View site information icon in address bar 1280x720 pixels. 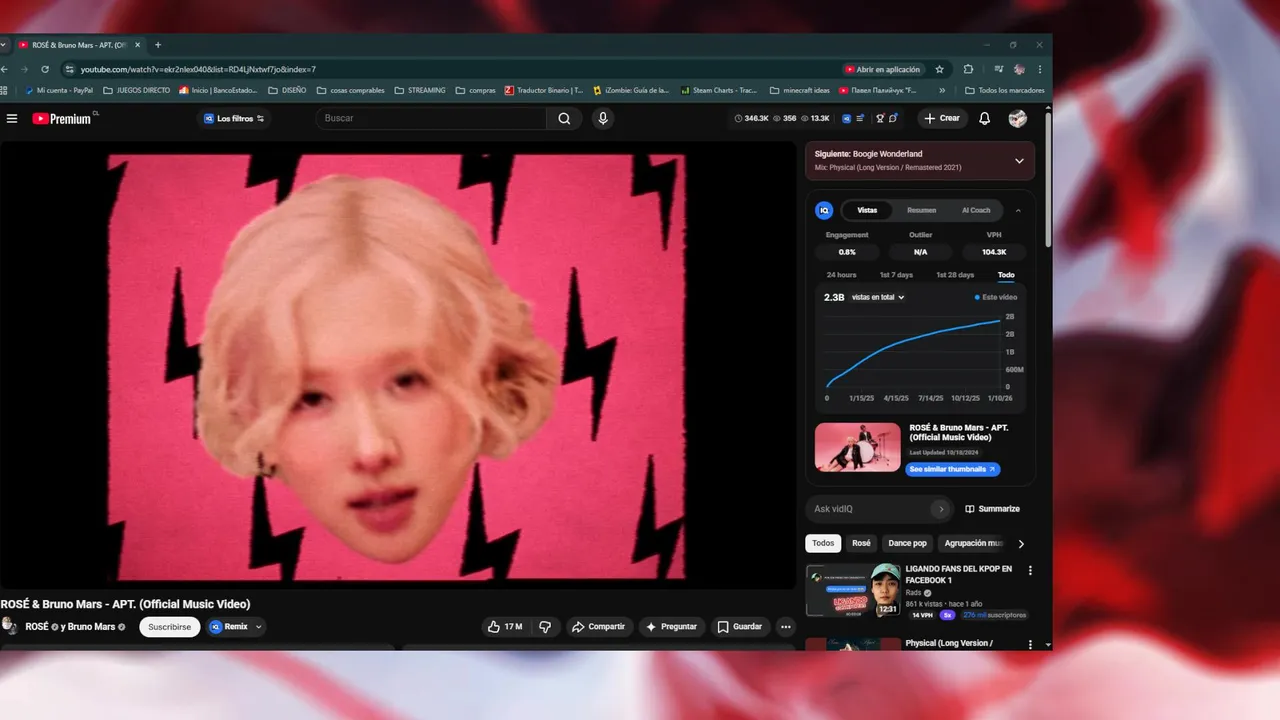(x=69, y=69)
